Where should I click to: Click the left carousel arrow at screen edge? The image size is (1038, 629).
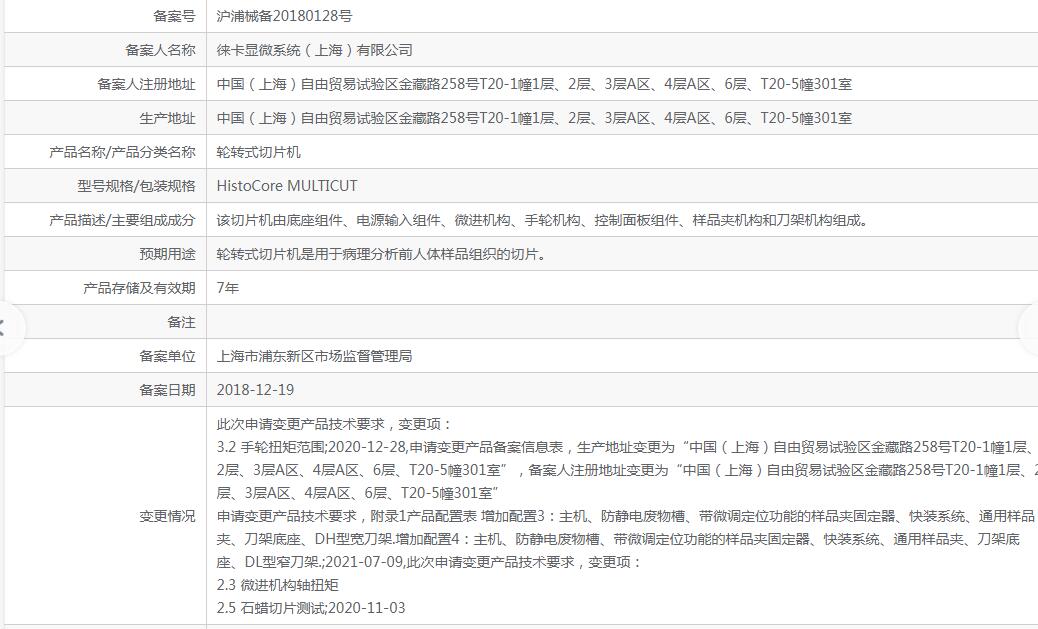coord(5,327)
